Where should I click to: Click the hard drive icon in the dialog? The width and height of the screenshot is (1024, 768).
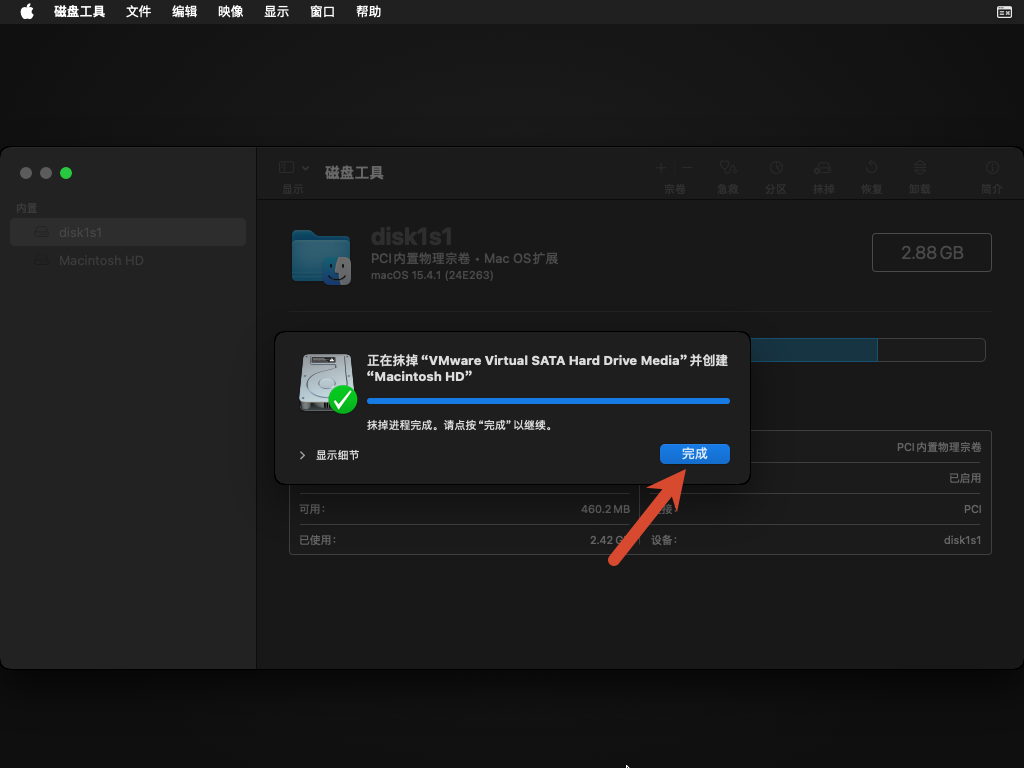pyautogui.click(x=328, y=383)
